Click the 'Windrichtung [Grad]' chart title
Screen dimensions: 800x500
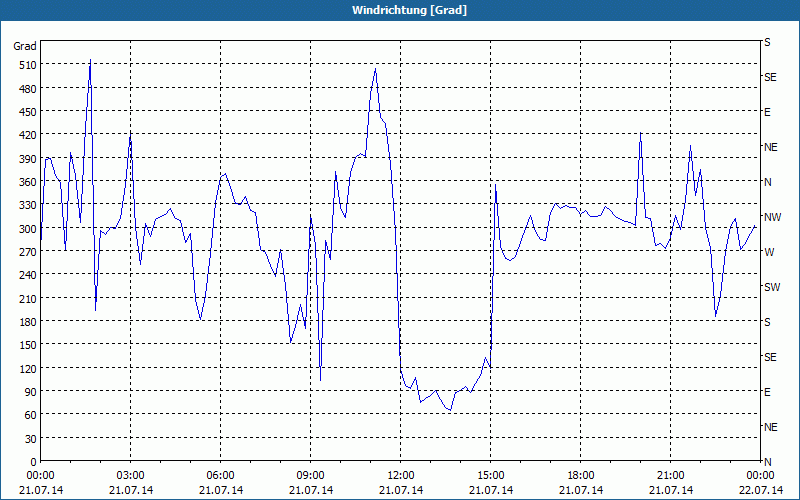click(x=409, y=10)
